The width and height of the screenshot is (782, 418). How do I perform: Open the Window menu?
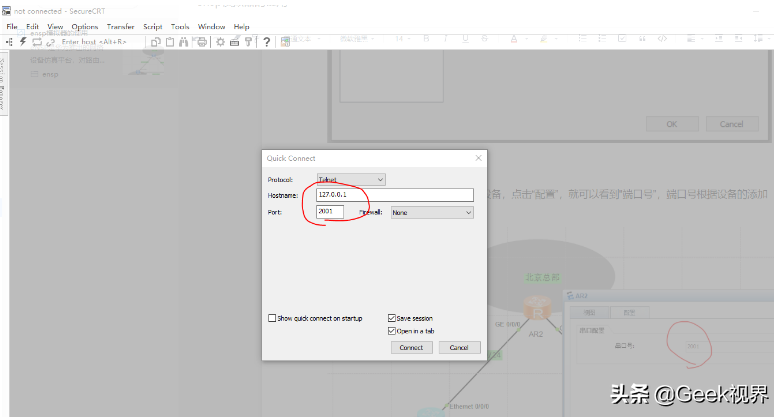click(x=211, y=26)
